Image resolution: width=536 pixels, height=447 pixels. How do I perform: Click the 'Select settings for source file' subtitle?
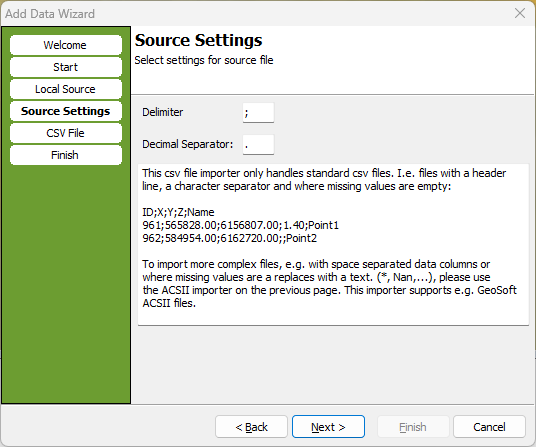coord(204,60)
